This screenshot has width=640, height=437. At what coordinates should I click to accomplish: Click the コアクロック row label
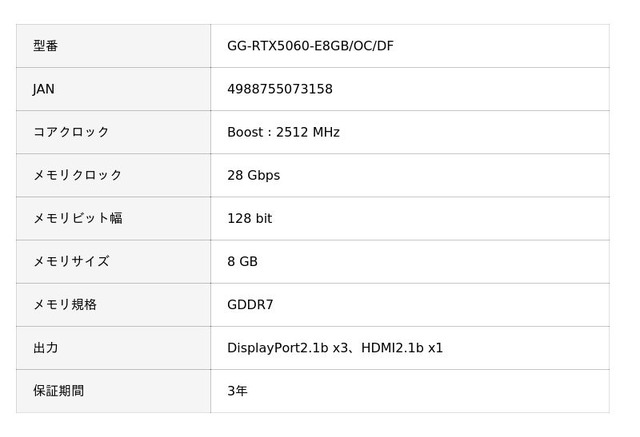coord(71,132)
